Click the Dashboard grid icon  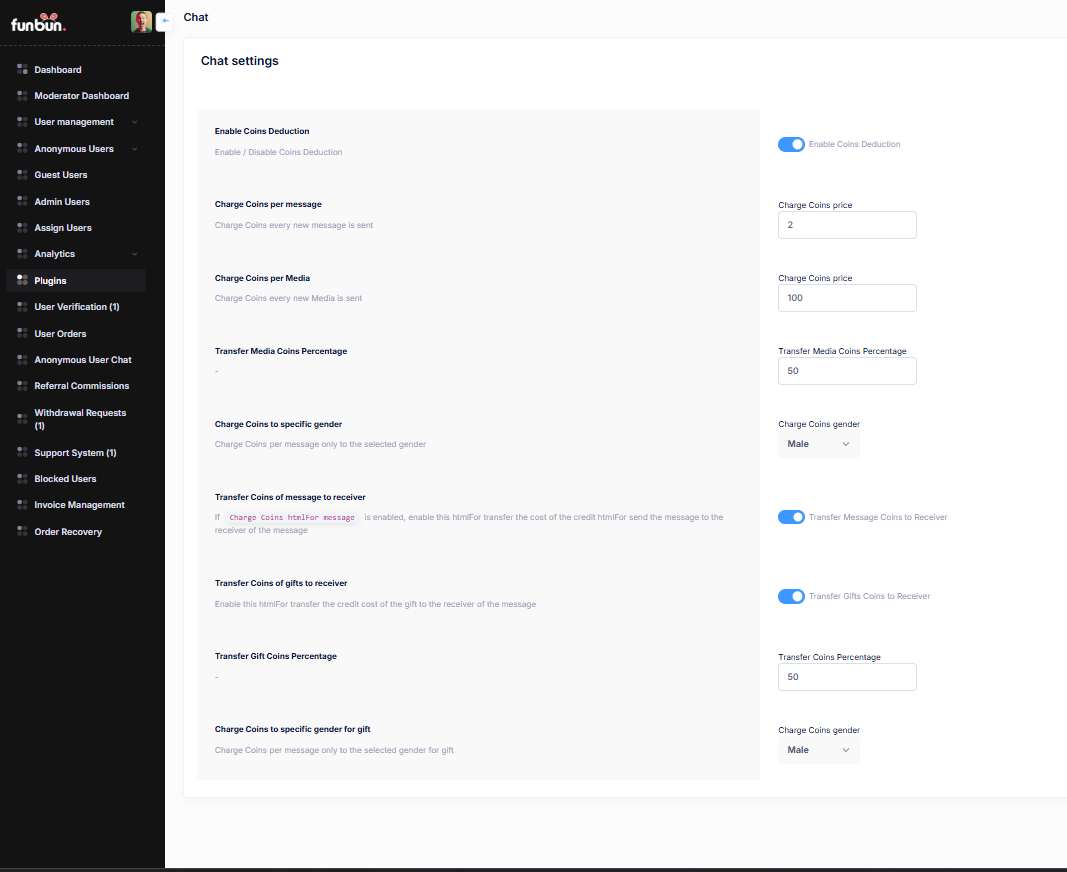(x=22, y=70)
